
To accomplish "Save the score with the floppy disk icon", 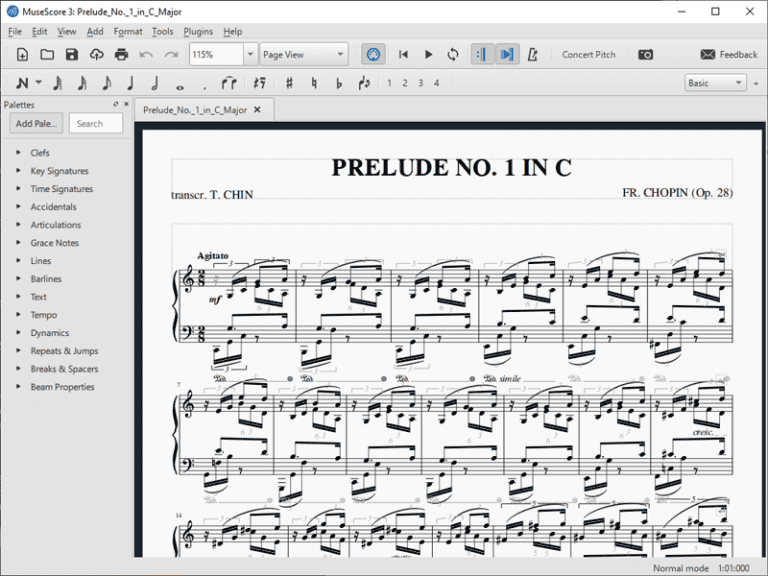I will pyautogui.click(x=72, y=54).
